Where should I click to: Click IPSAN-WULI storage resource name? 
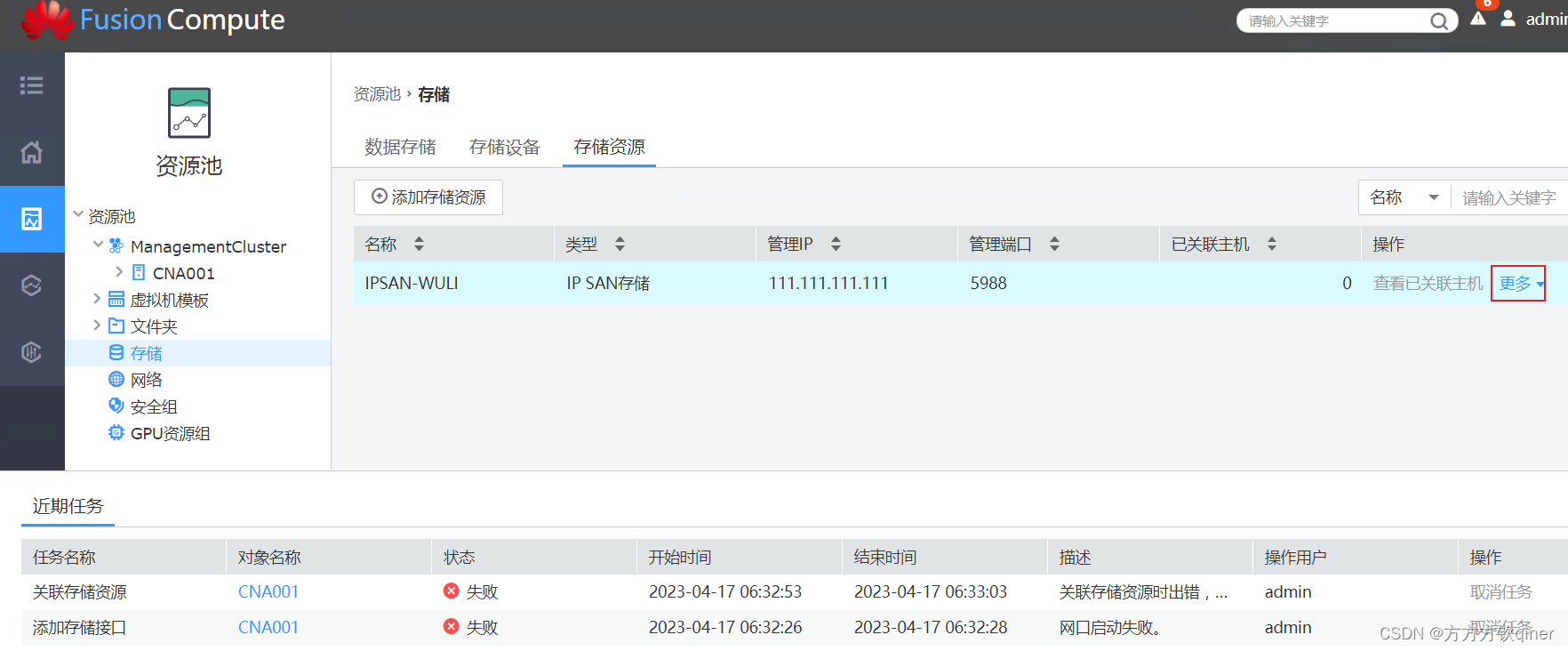coord(412,283)
